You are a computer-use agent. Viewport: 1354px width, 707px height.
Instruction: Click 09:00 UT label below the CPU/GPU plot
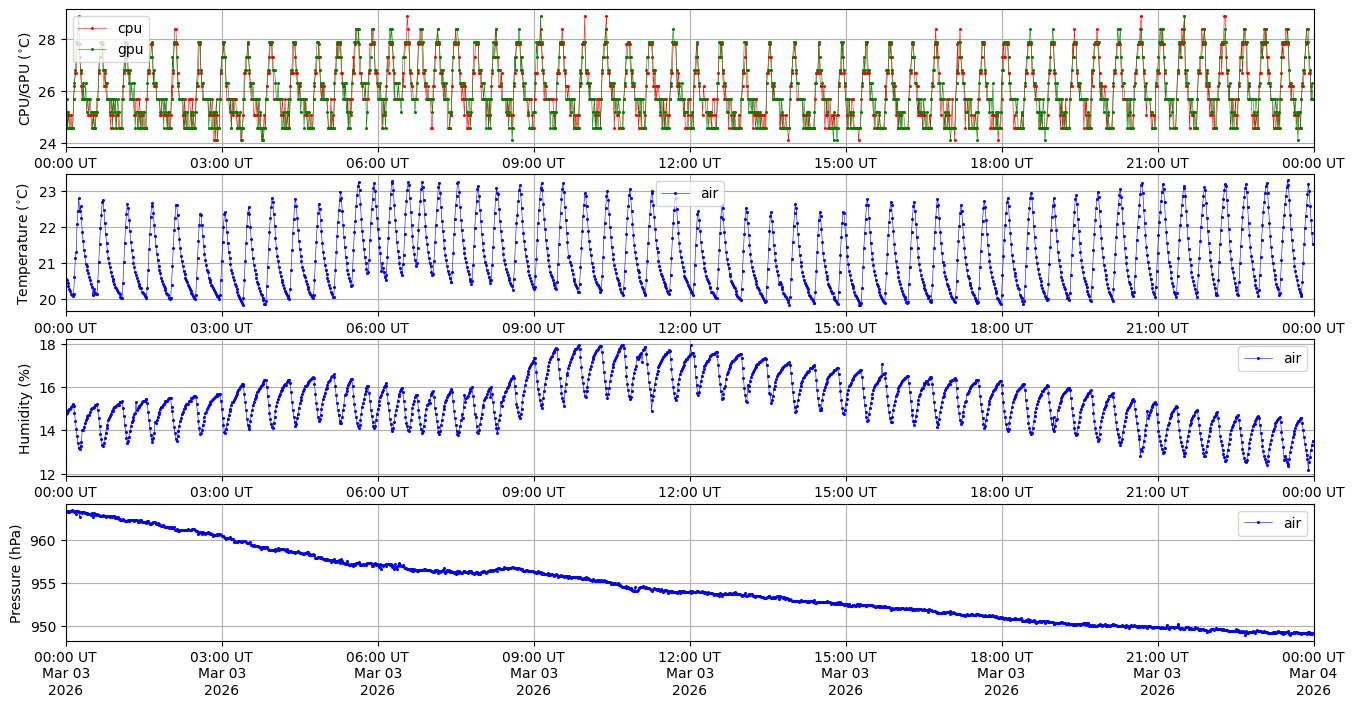(x=533, y=163)
